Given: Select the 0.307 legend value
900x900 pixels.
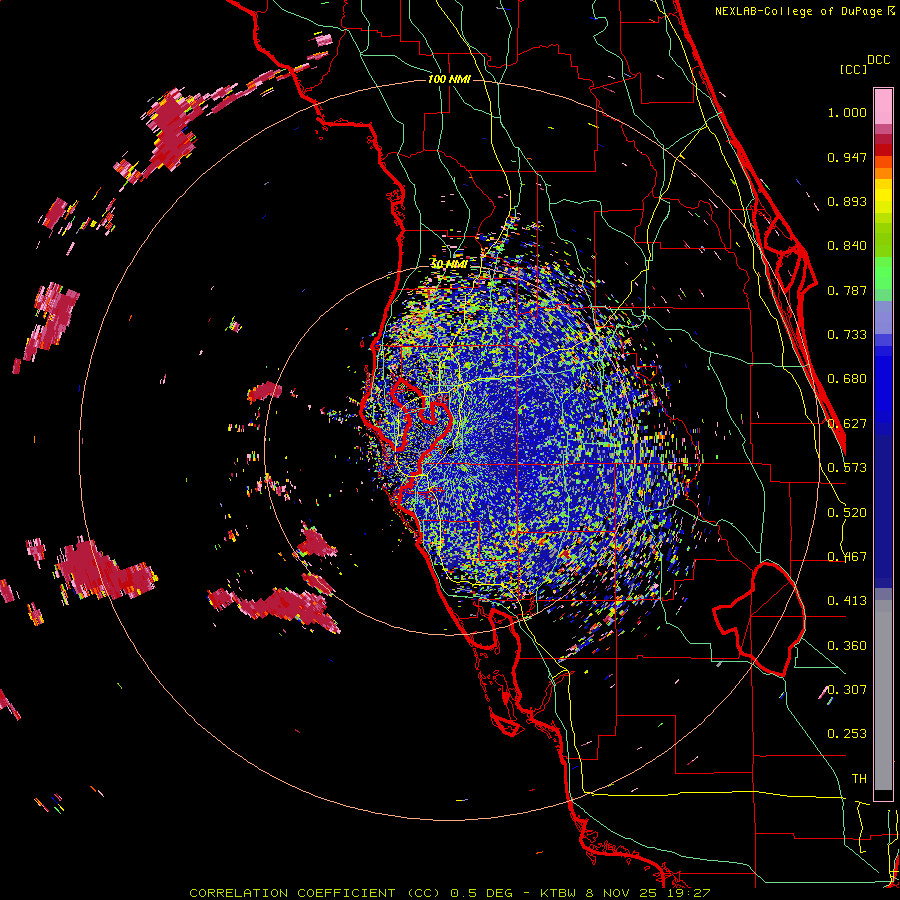Looking at the screenshot, I should pos(847,690).
